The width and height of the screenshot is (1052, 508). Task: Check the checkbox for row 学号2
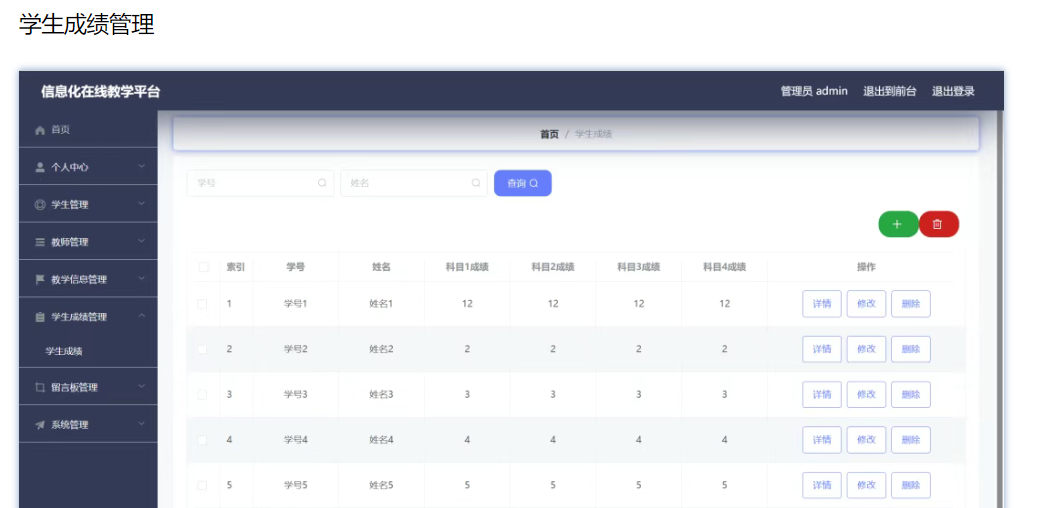click(x=202, y=349)
